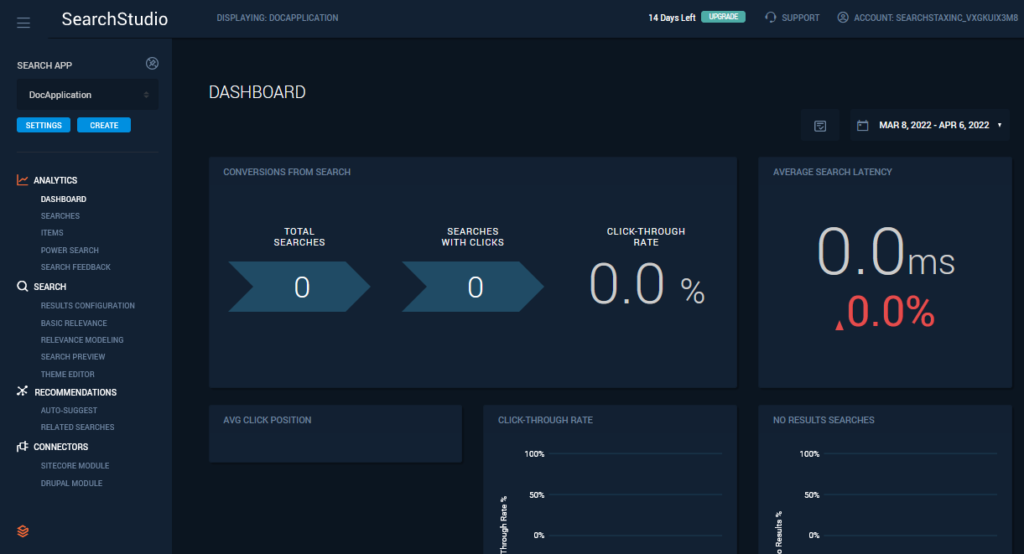1024x554 pixels.
Task: Open DRUPAL MODULE
Action: (x=71, y=483)
